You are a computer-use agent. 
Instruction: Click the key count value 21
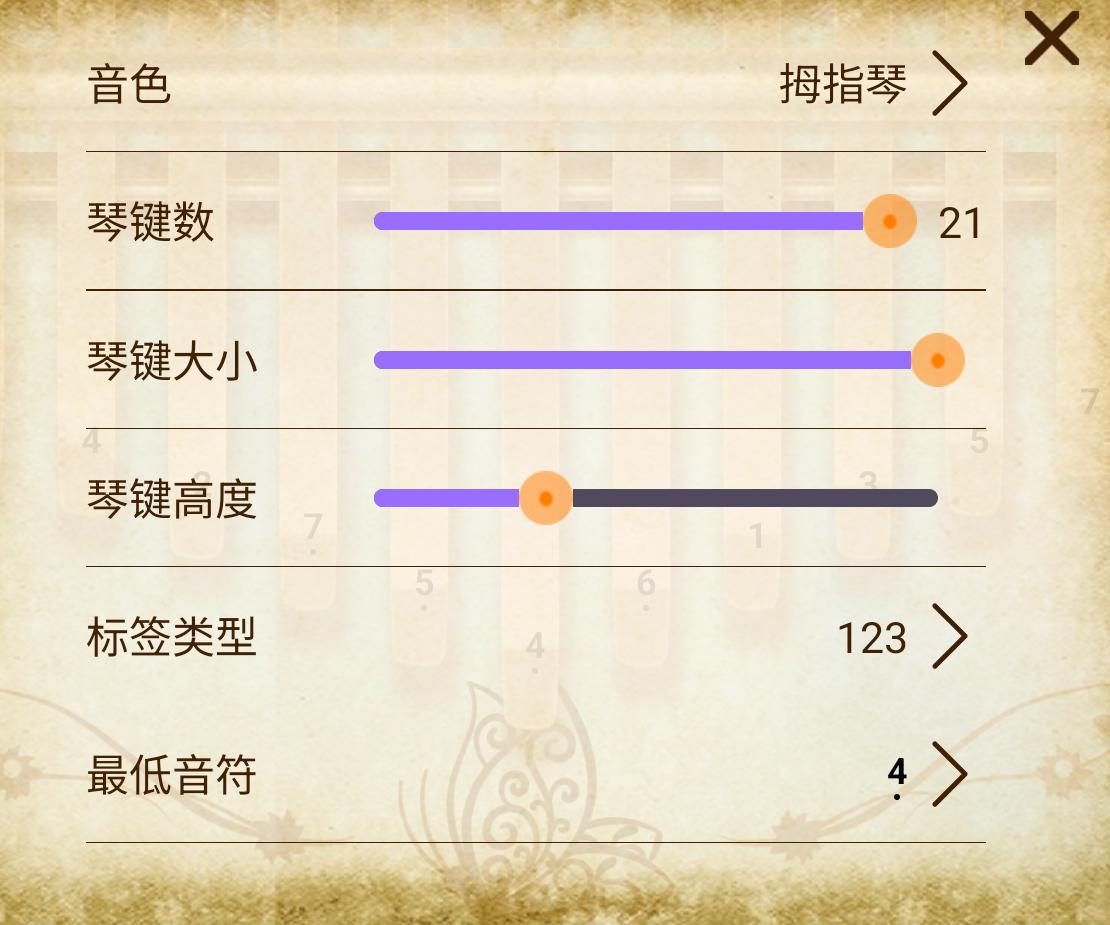coord(960,224)
